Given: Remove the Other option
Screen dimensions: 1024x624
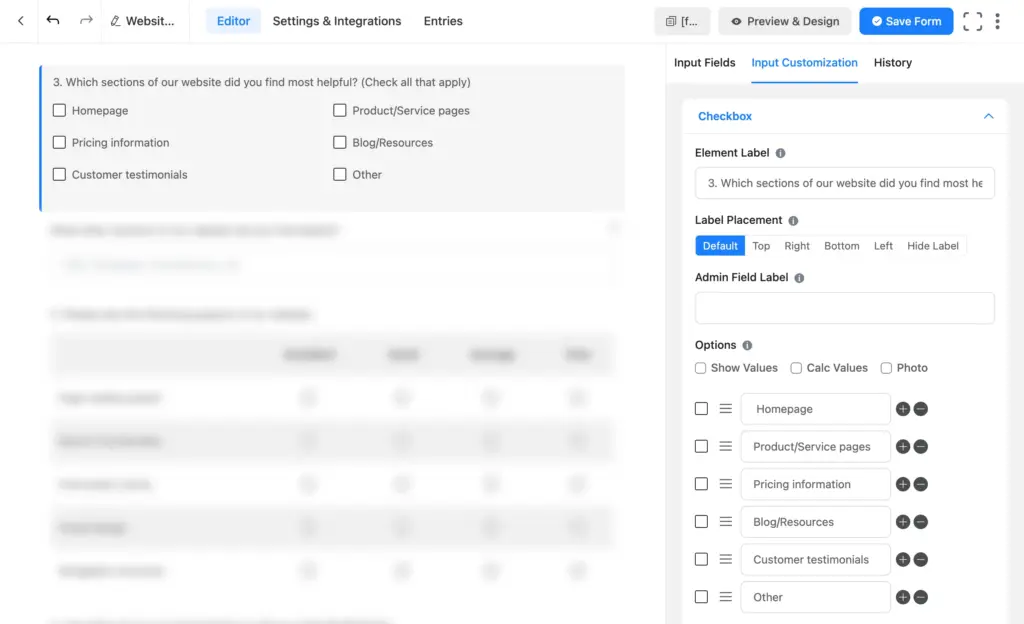Looking at the screenshot, I should pos(921,597).
